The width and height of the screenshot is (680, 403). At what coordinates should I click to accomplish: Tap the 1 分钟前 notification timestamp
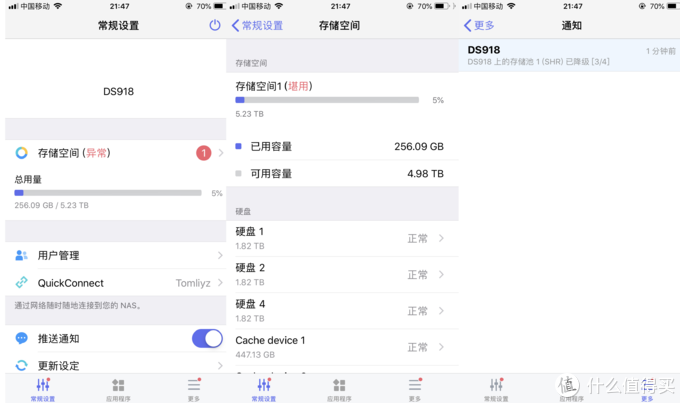click(x=660, y=51)
